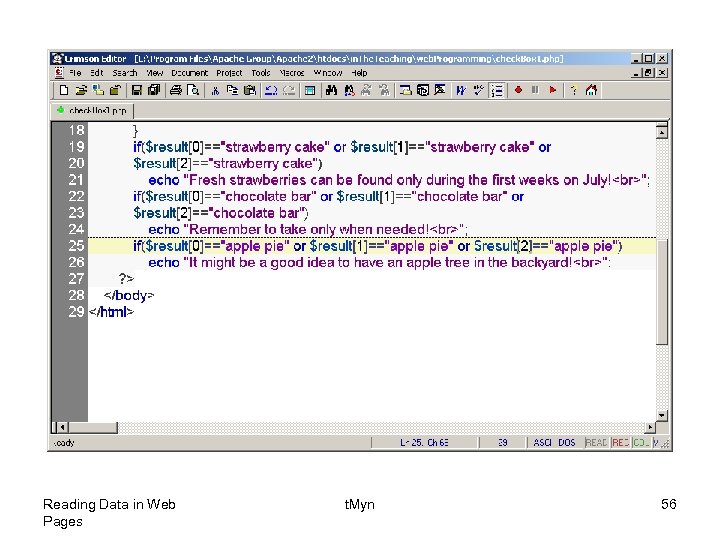Start macro recording with red dot
The image size is (720, 540).
pos(518,90)
